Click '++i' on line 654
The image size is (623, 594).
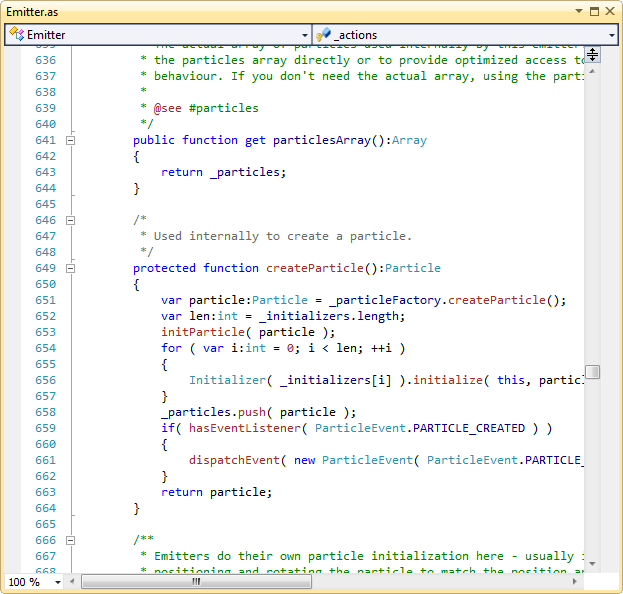pyautogui.click(x=381, y=348)
